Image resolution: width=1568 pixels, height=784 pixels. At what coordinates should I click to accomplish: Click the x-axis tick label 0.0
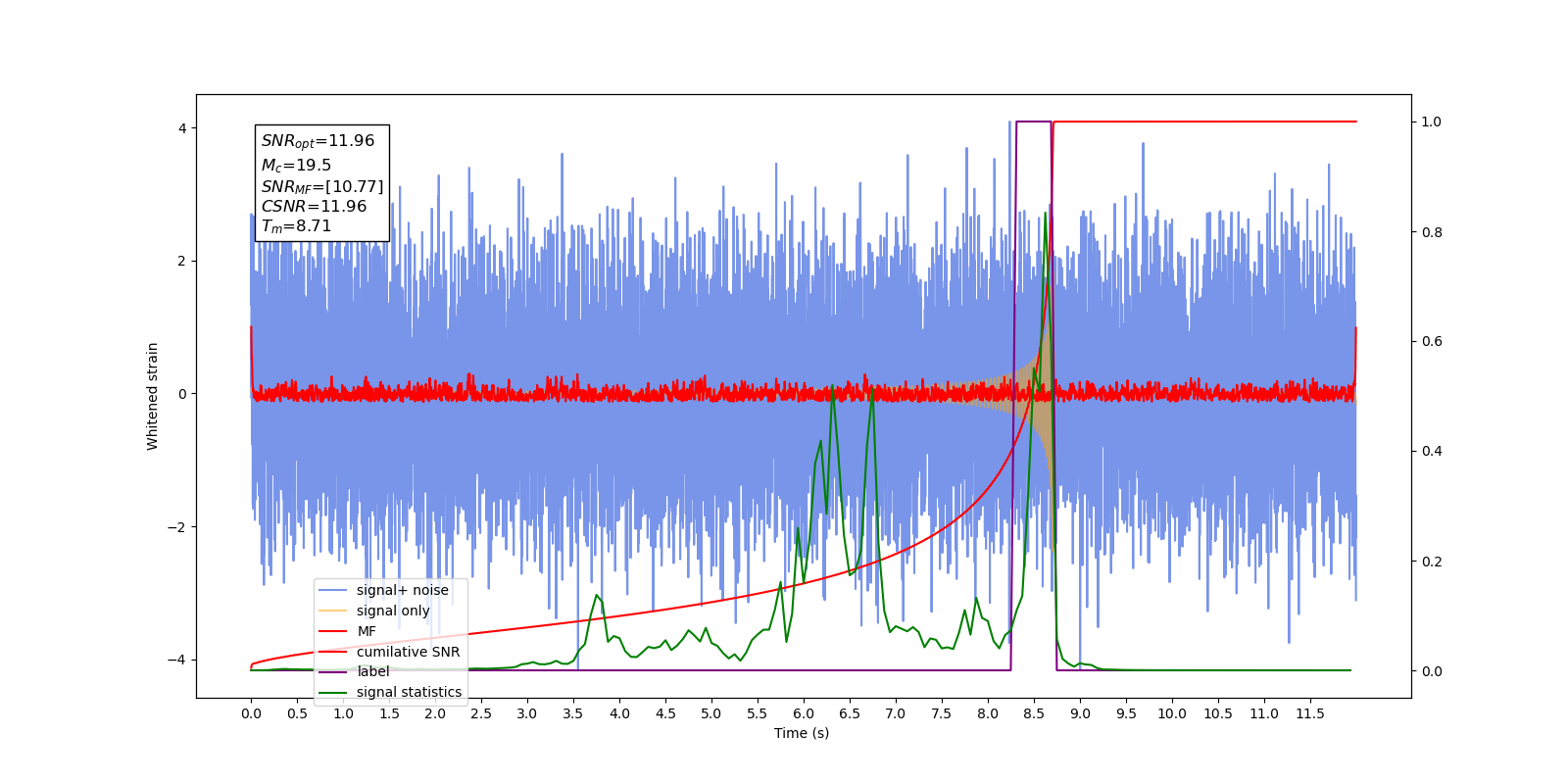tap(251, 713)
